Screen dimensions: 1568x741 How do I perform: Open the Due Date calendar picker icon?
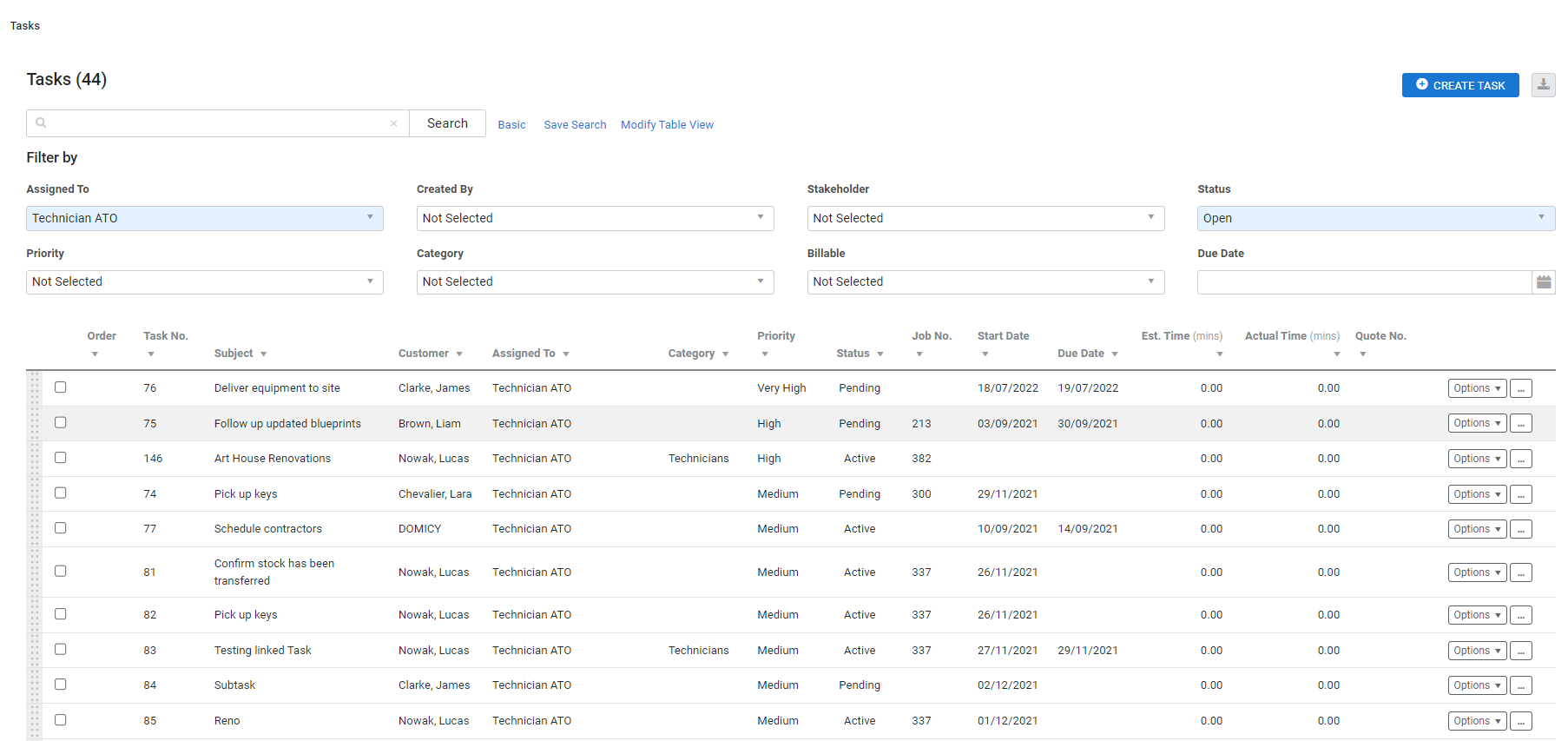point(1544,282)
